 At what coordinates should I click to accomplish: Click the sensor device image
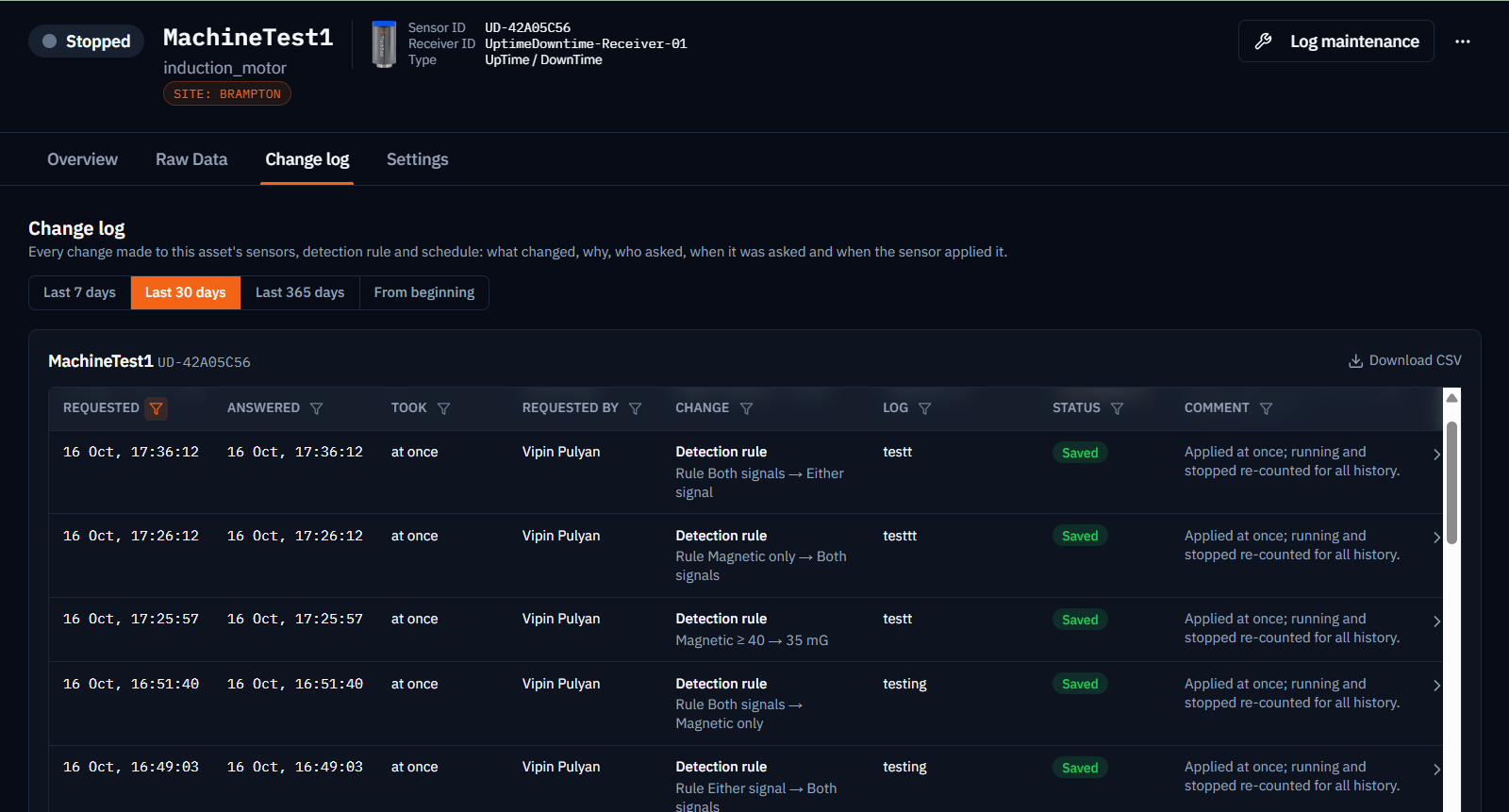pos(384,44)
